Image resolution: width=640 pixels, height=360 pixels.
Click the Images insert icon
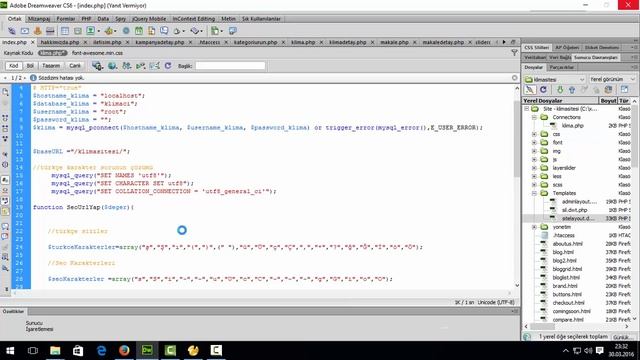(x=91, y=31)
